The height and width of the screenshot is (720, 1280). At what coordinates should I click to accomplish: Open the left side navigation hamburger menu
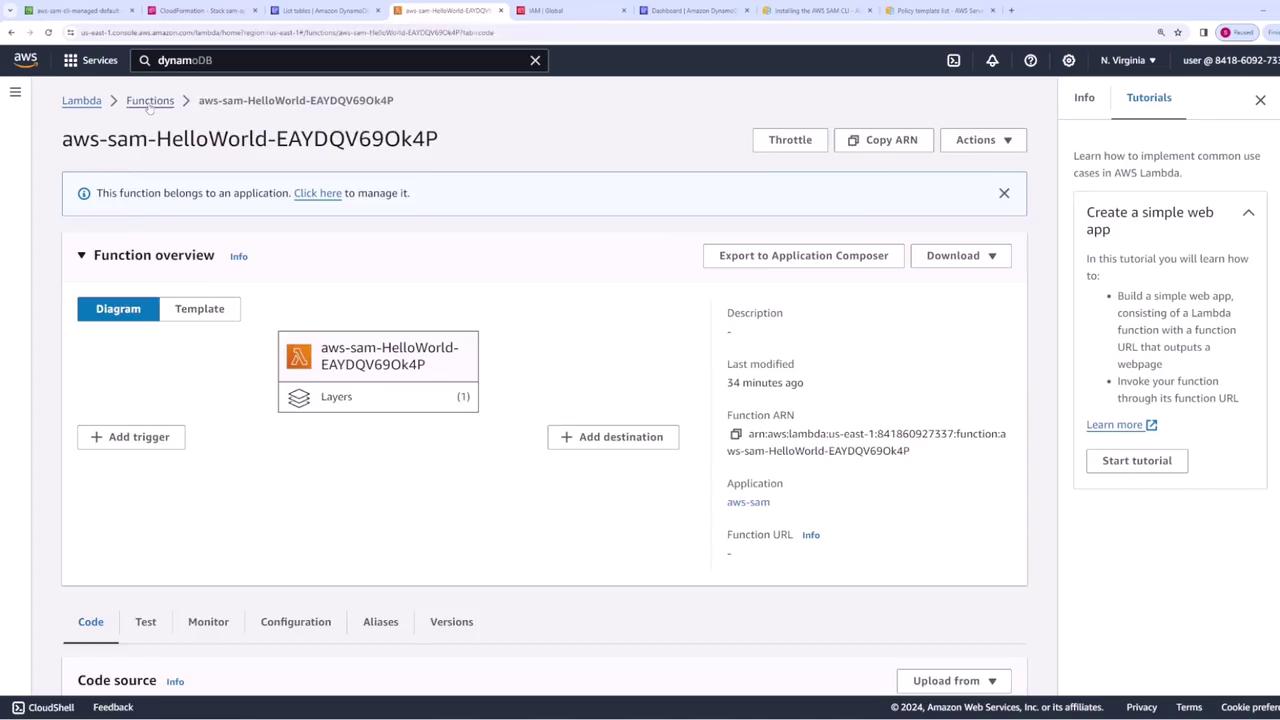click(15, 93)
